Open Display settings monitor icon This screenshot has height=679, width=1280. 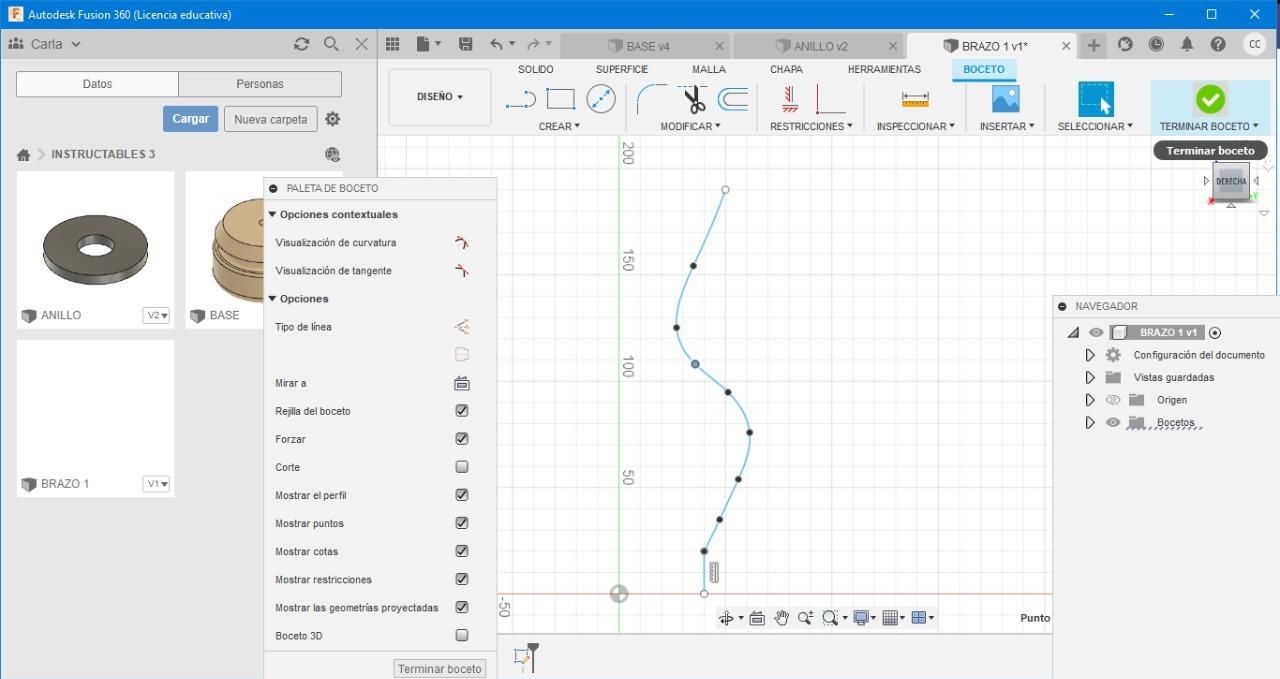(860, 618)
